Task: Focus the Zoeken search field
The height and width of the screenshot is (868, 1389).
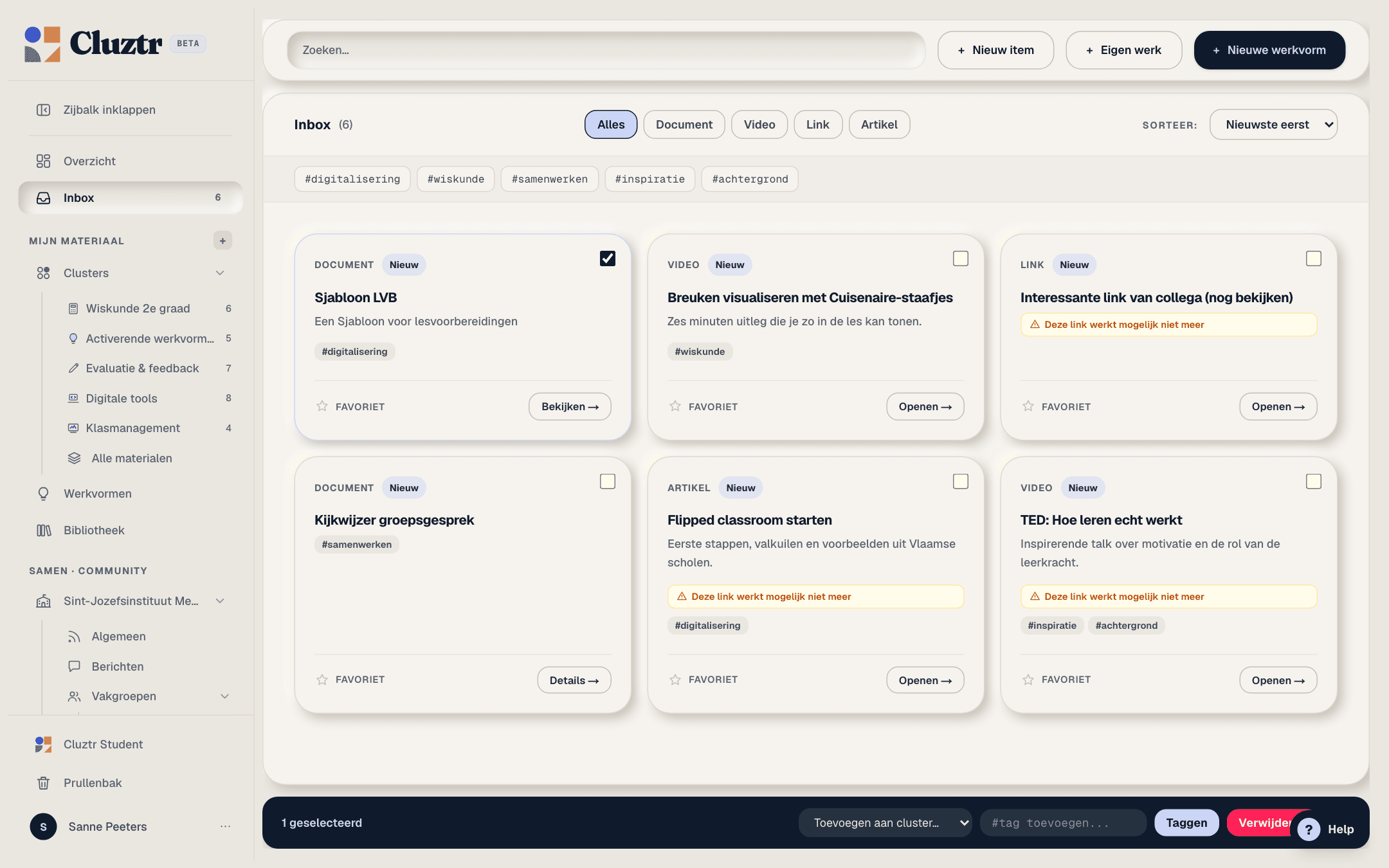Action: [x=606, y=50]
